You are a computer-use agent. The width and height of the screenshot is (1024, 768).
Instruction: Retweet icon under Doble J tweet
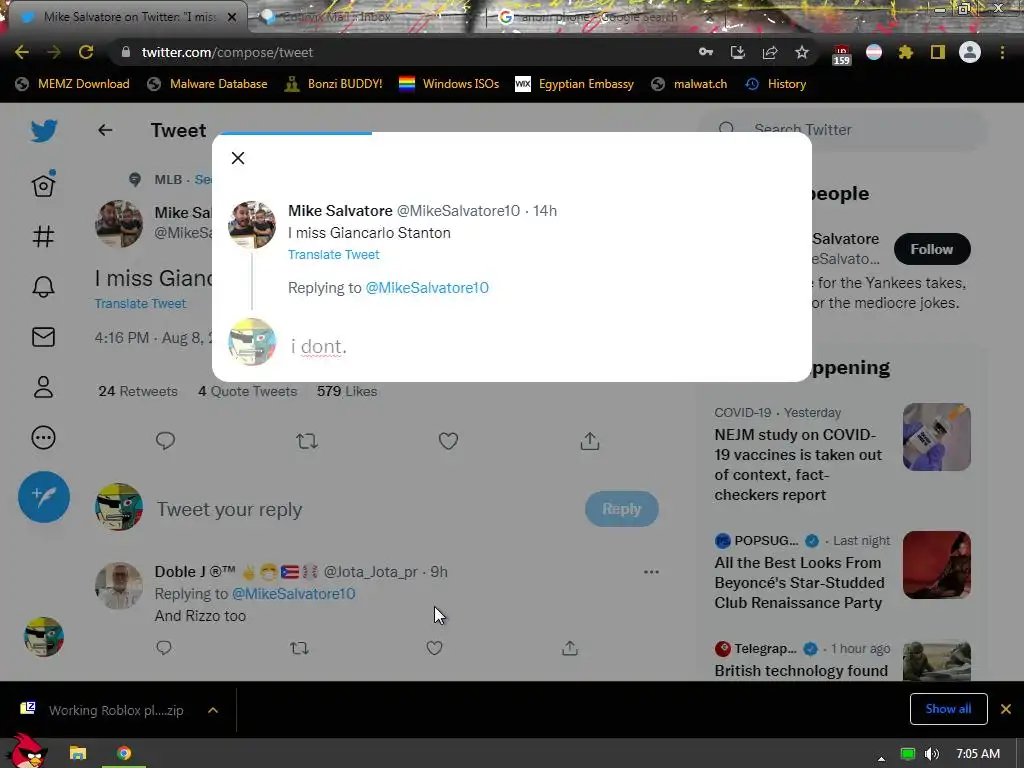click(x=299, y=648)
